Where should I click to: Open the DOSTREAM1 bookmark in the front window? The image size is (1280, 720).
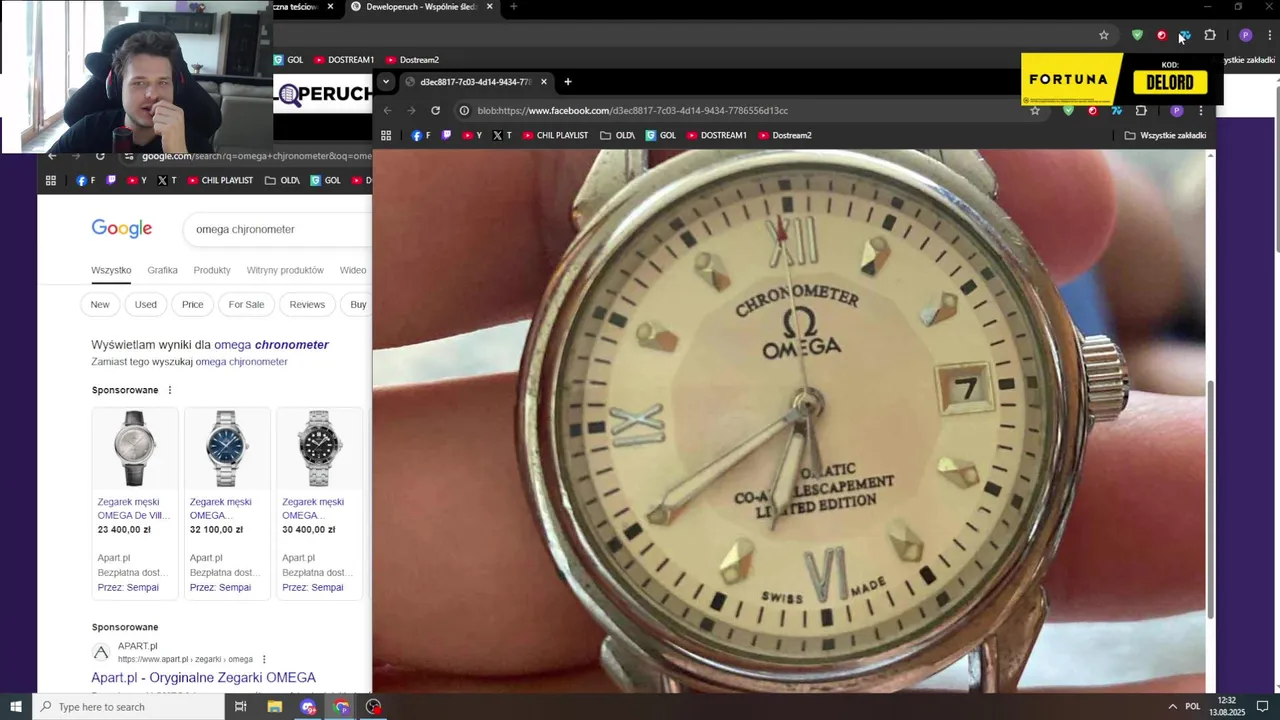[x=717, y=135]
